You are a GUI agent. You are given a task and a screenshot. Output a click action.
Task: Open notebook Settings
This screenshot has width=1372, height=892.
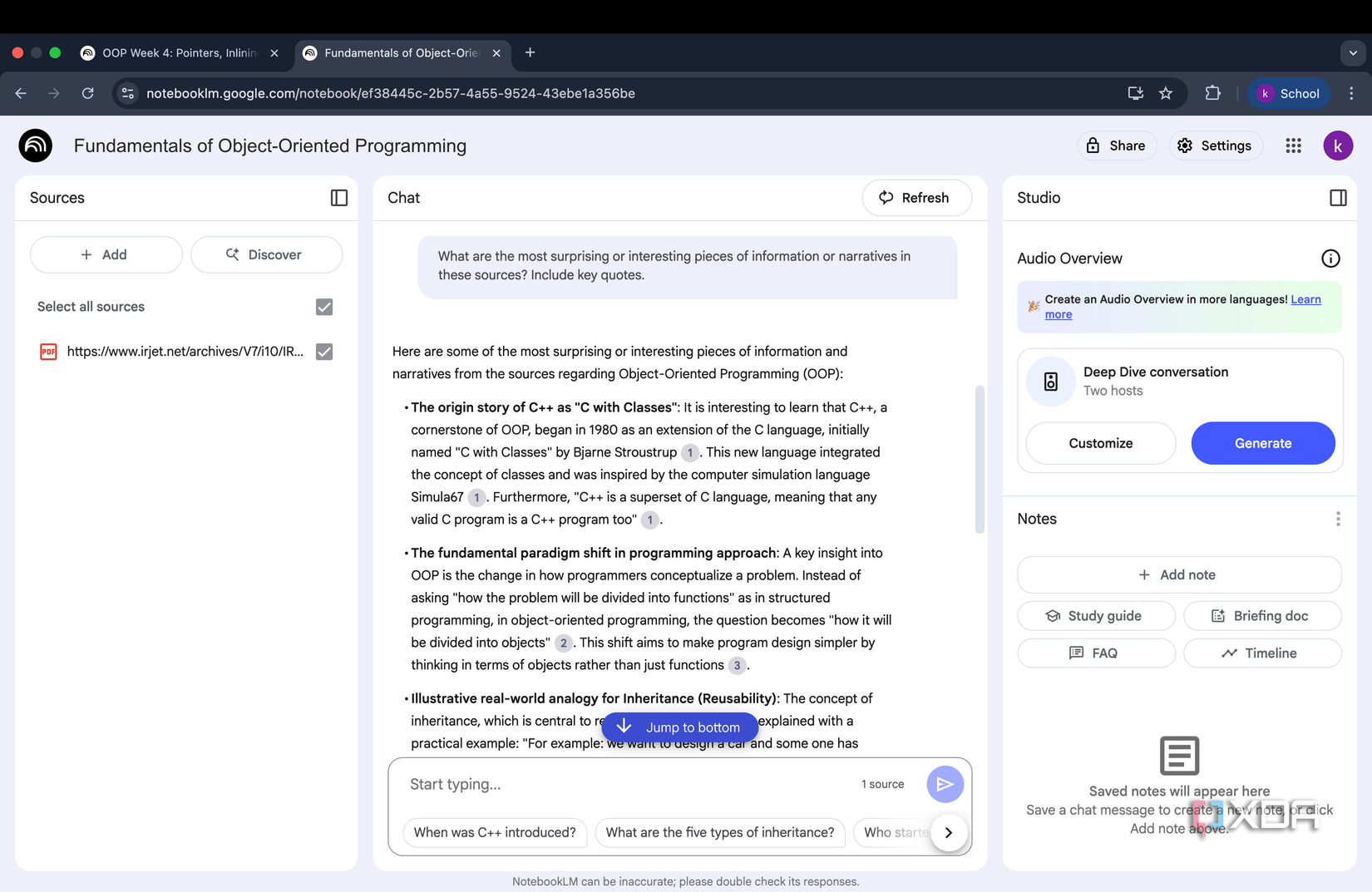tap(1216, 145)
